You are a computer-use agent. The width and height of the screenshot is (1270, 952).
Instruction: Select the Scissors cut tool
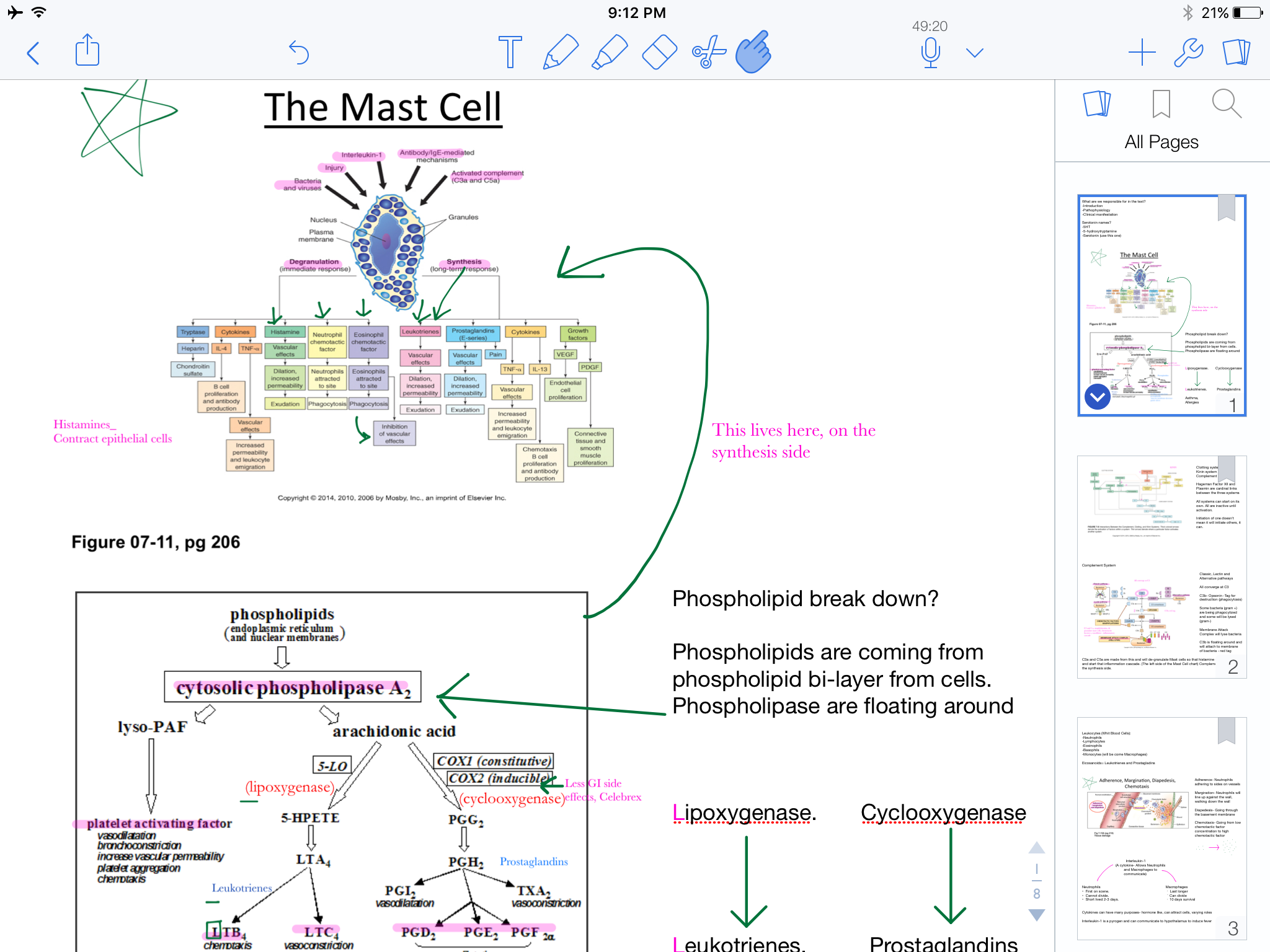(x=709, y=52)
